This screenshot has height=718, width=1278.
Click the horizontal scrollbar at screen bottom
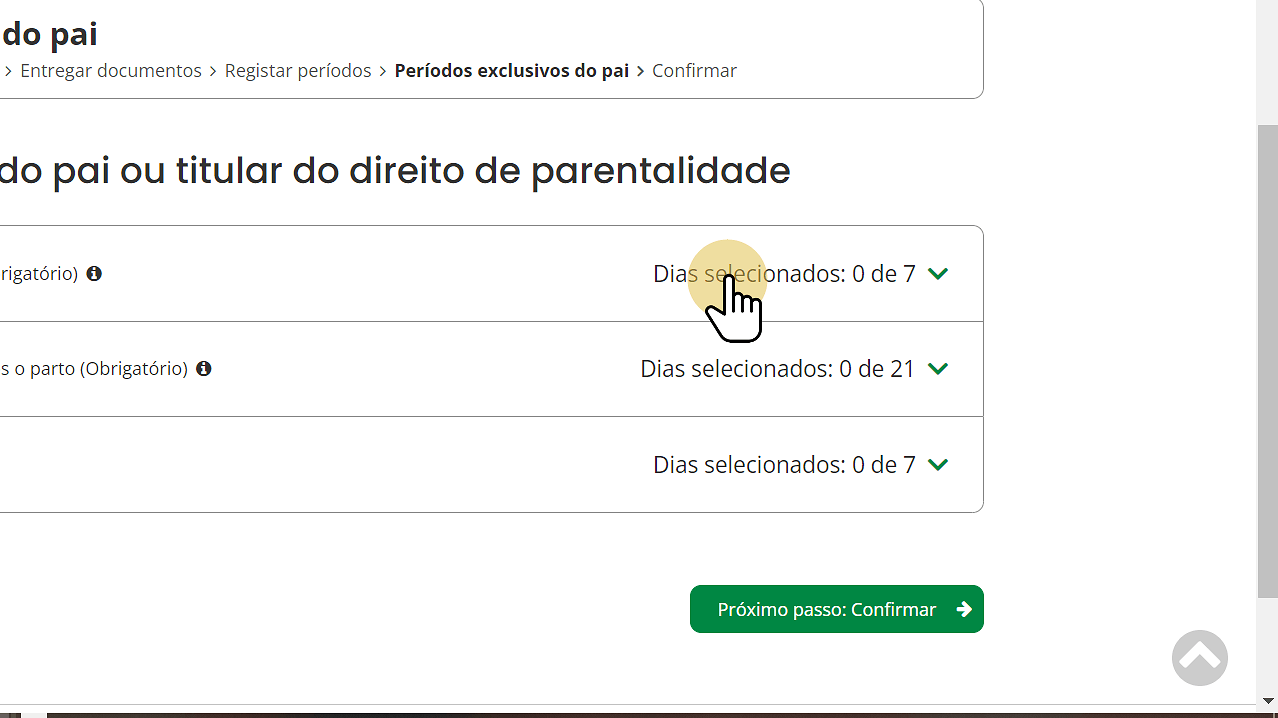pos(400,712)
